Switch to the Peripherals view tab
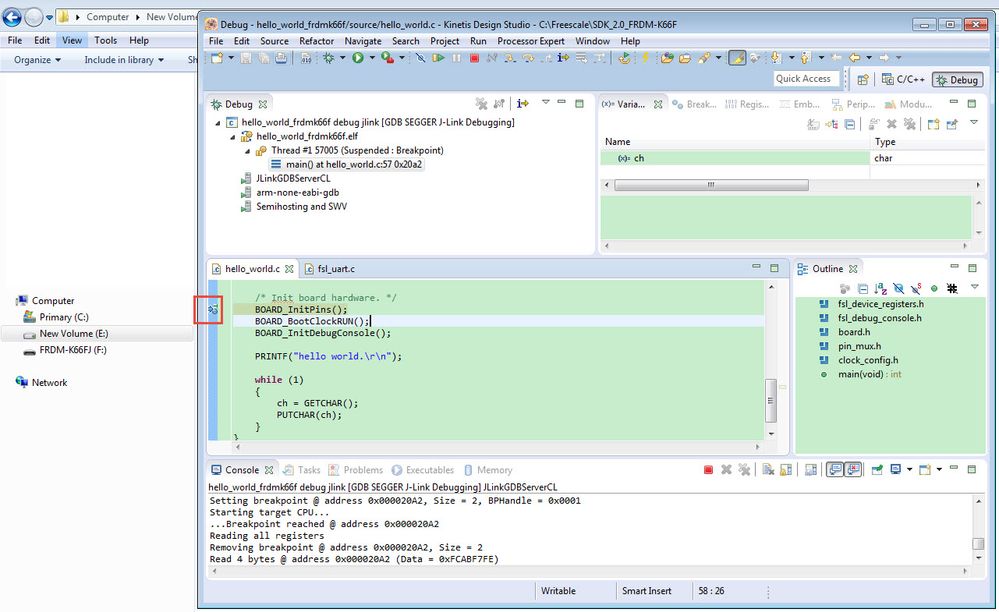Image resolution: width=999 pixels, height=612 pixels. [854, 104]
